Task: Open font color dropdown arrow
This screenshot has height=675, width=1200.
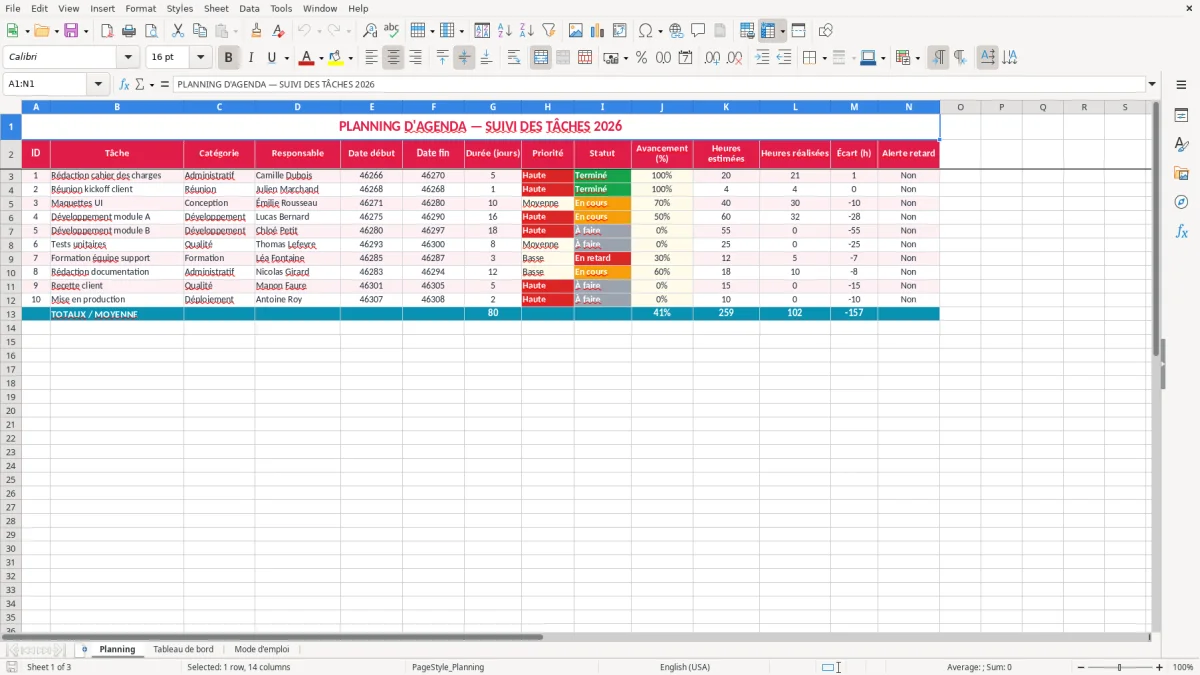Action: 321,58
